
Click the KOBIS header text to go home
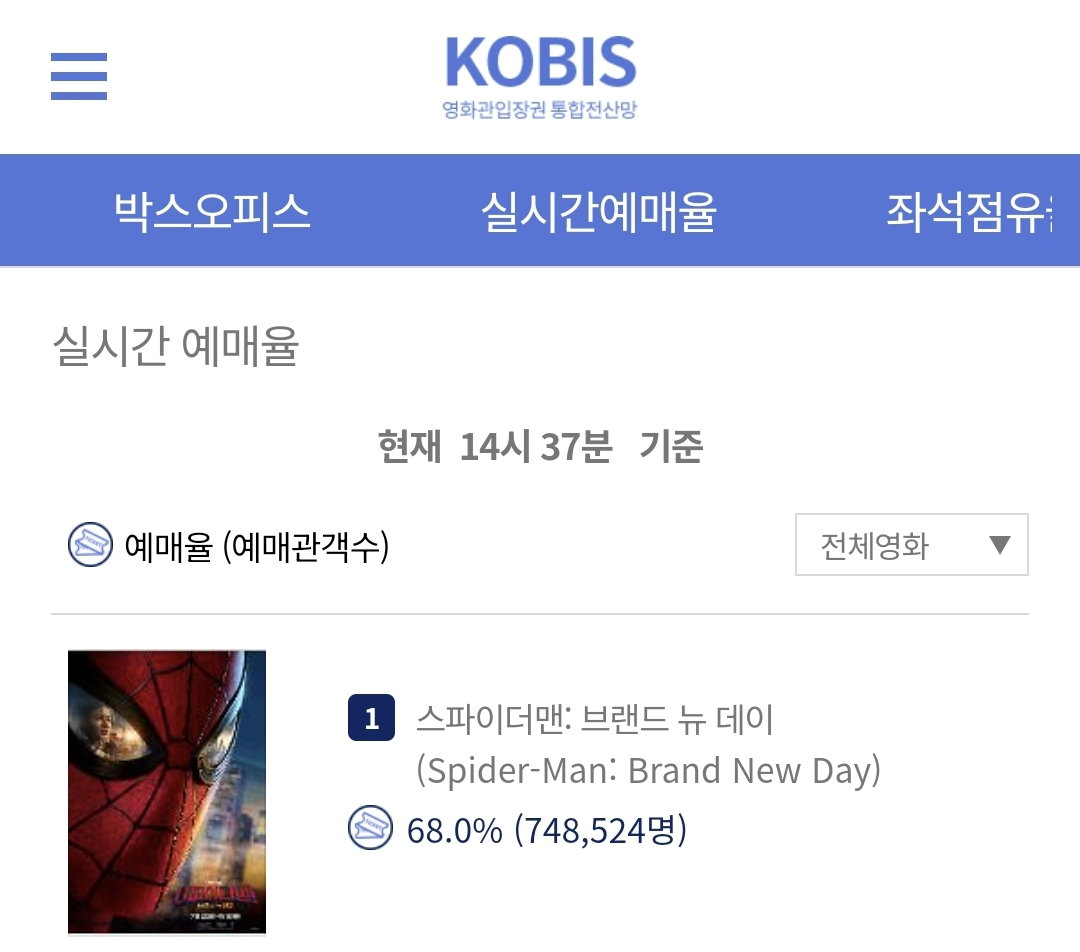coord(541,62)
